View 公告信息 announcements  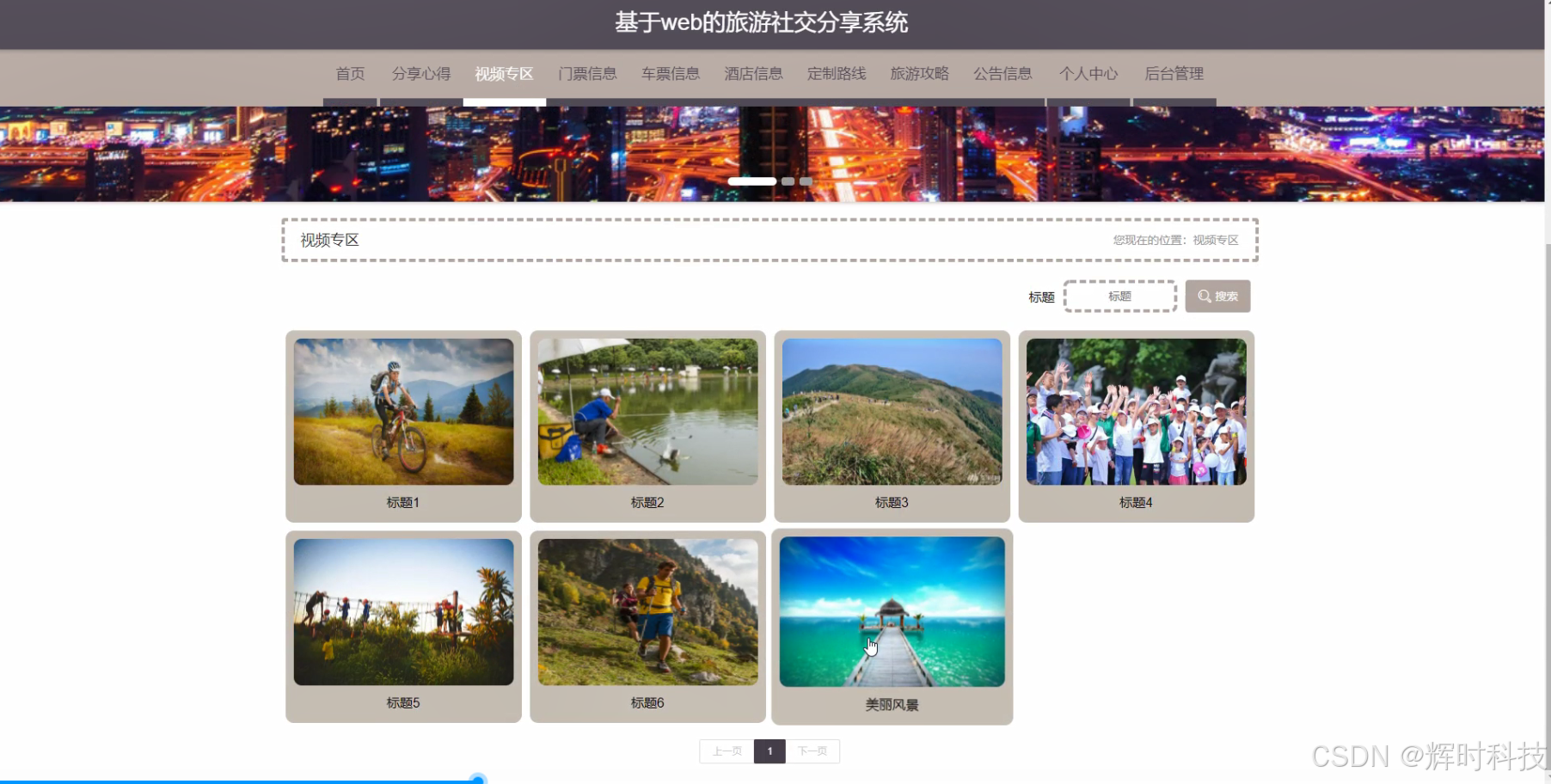coord(1002,74)
